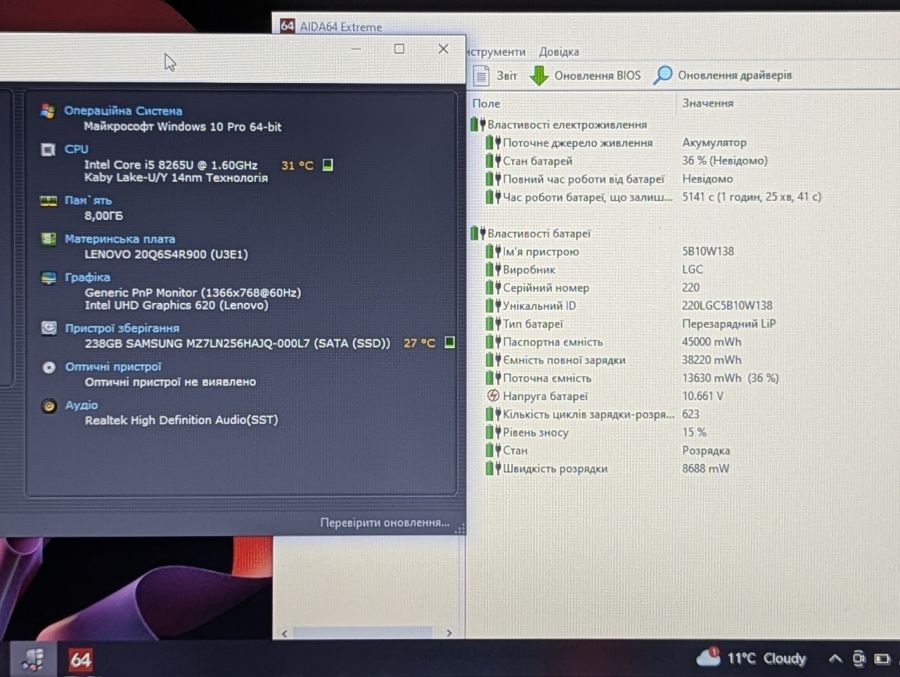Image resolution: width=900 pixels, height=677 pixels.
Task: Select the Повний час роботи від батареї row
Action: [x=683, y=179]
